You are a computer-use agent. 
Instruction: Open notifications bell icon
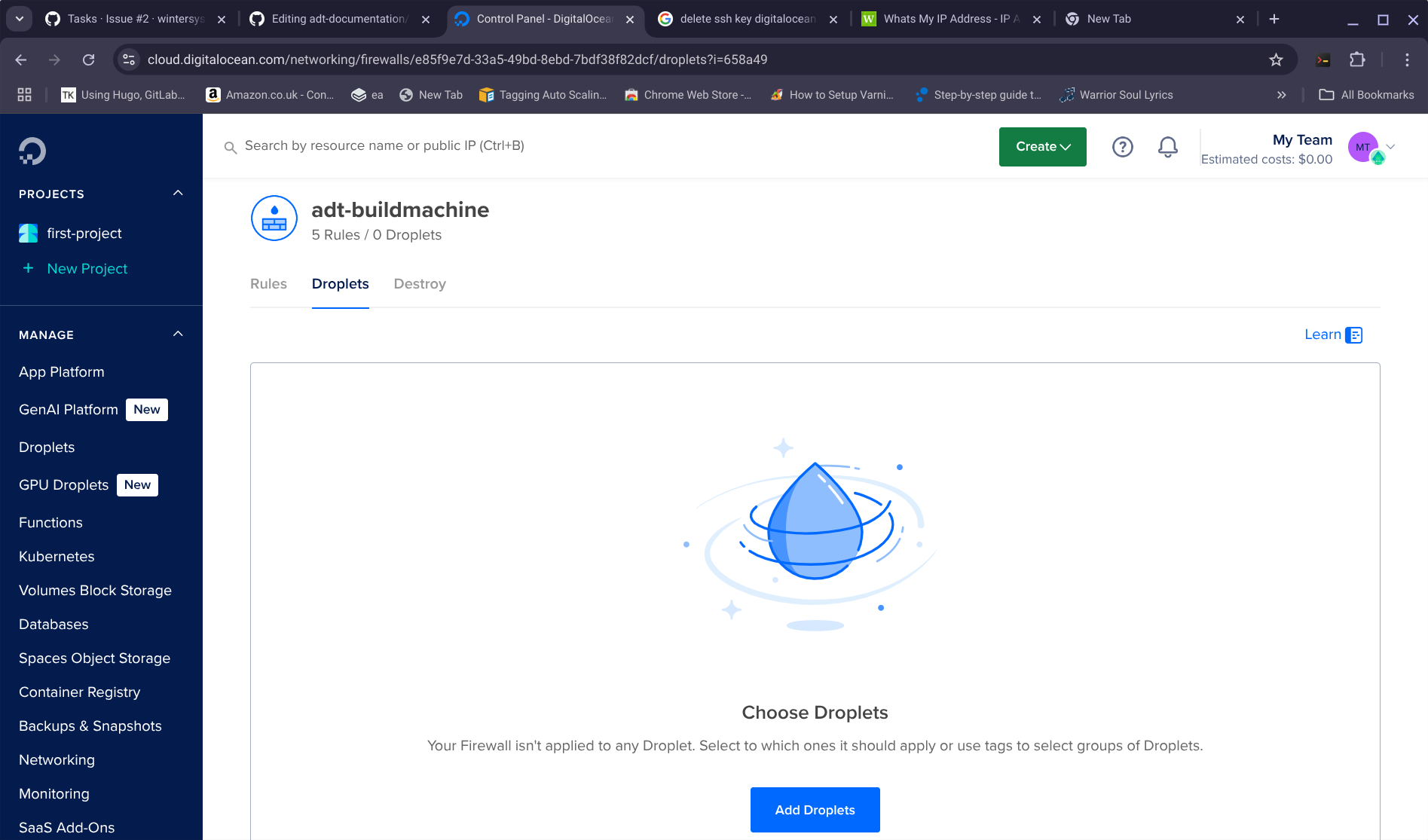click(1167, 147)
